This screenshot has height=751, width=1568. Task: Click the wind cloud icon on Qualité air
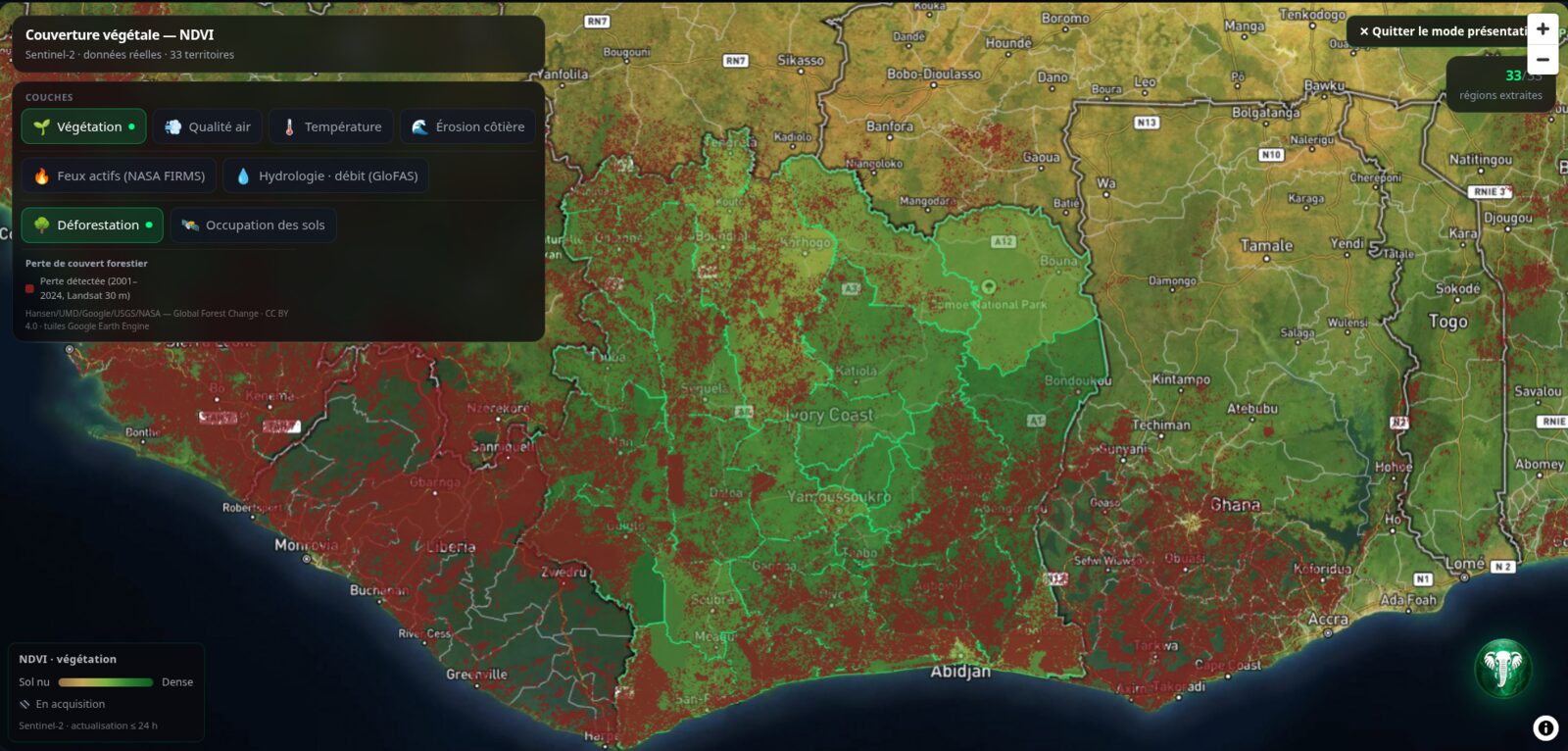172,126
